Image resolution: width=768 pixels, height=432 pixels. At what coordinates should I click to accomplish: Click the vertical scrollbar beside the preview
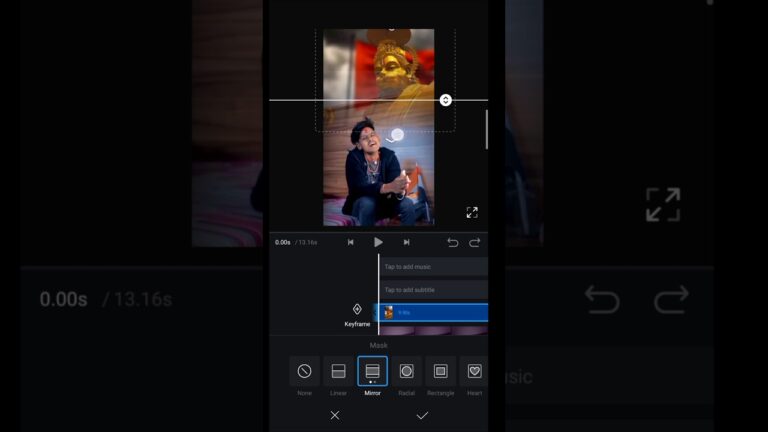point(486,130)
